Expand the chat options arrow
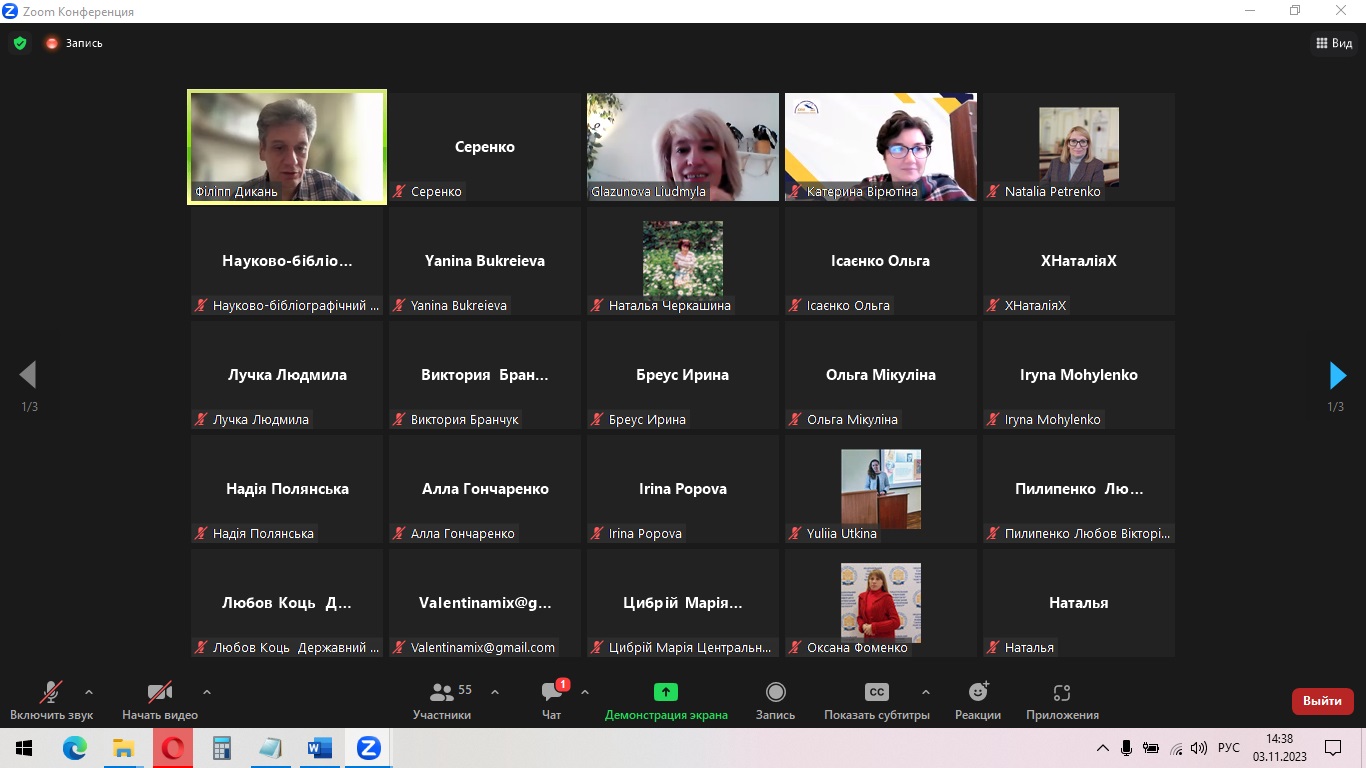This screenshot has width=1366, height=768. (x=585, y=692)
